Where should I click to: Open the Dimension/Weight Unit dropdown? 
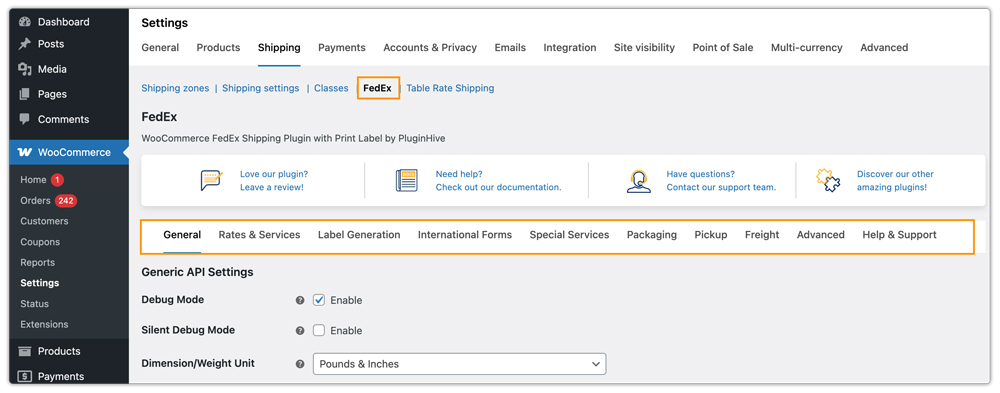click(x=459, y=364)
